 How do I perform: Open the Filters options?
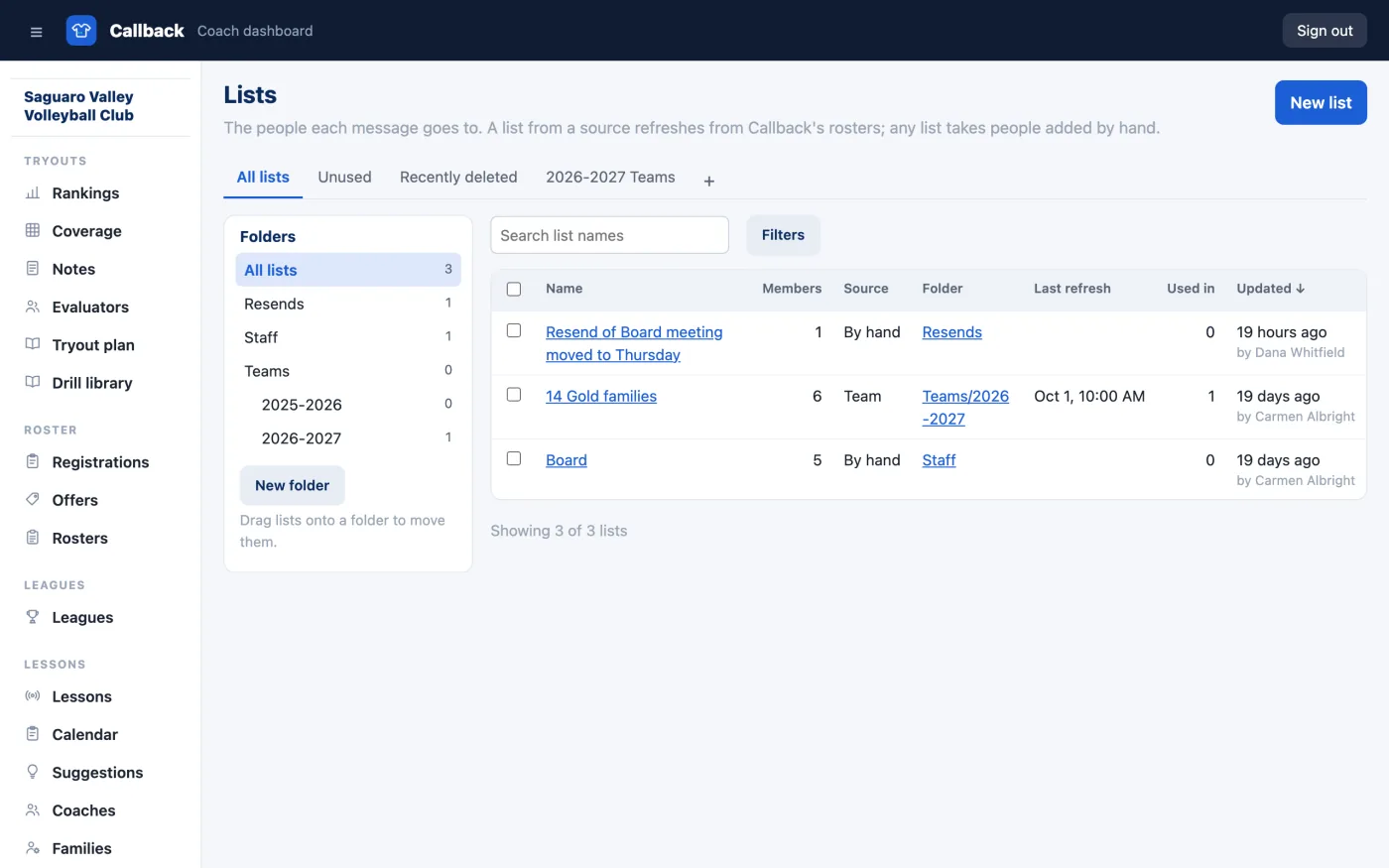click(x=783, y=235)
